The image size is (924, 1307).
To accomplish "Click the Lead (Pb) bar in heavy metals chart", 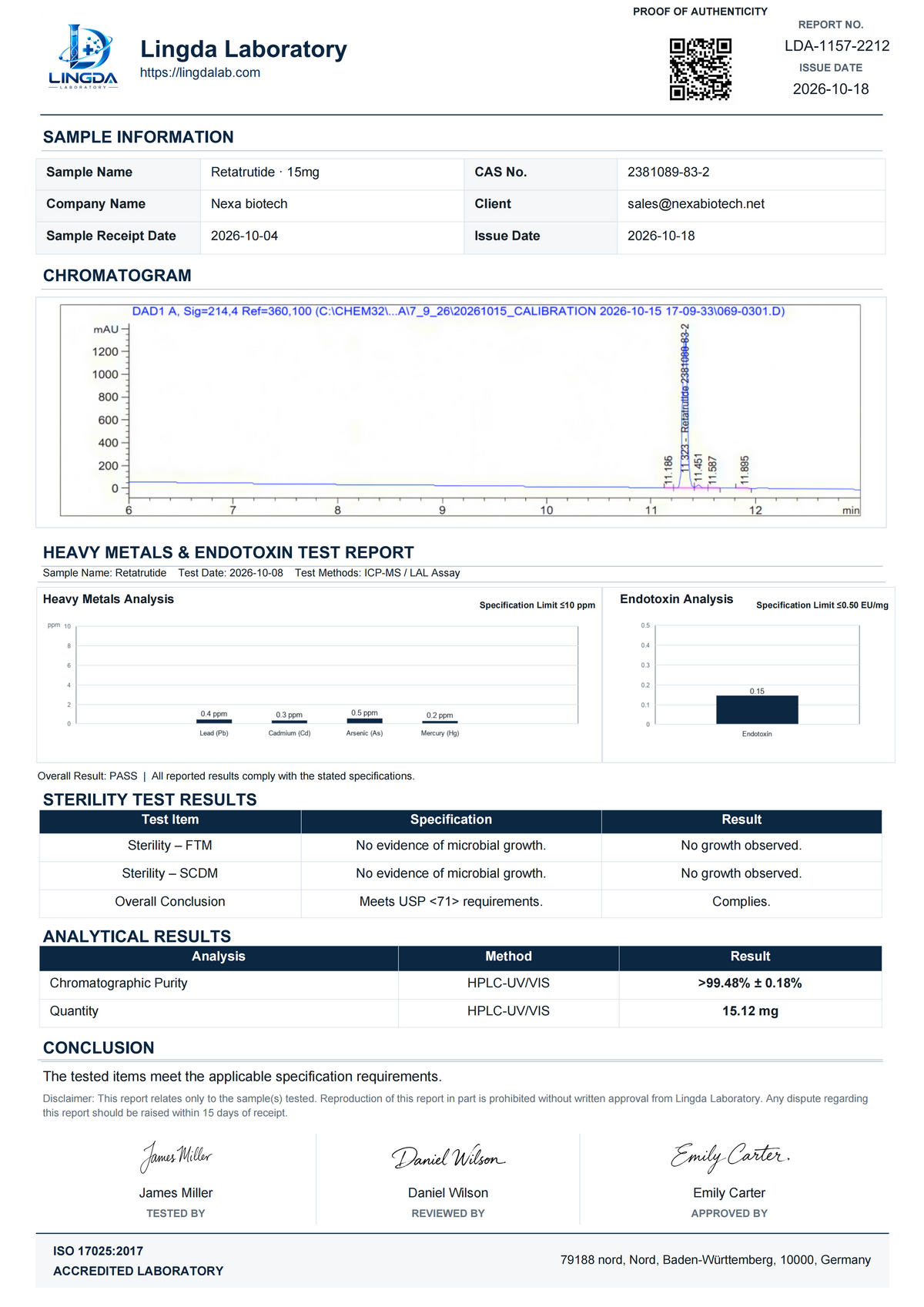I will pyautogui.click(x=214, y=722).
